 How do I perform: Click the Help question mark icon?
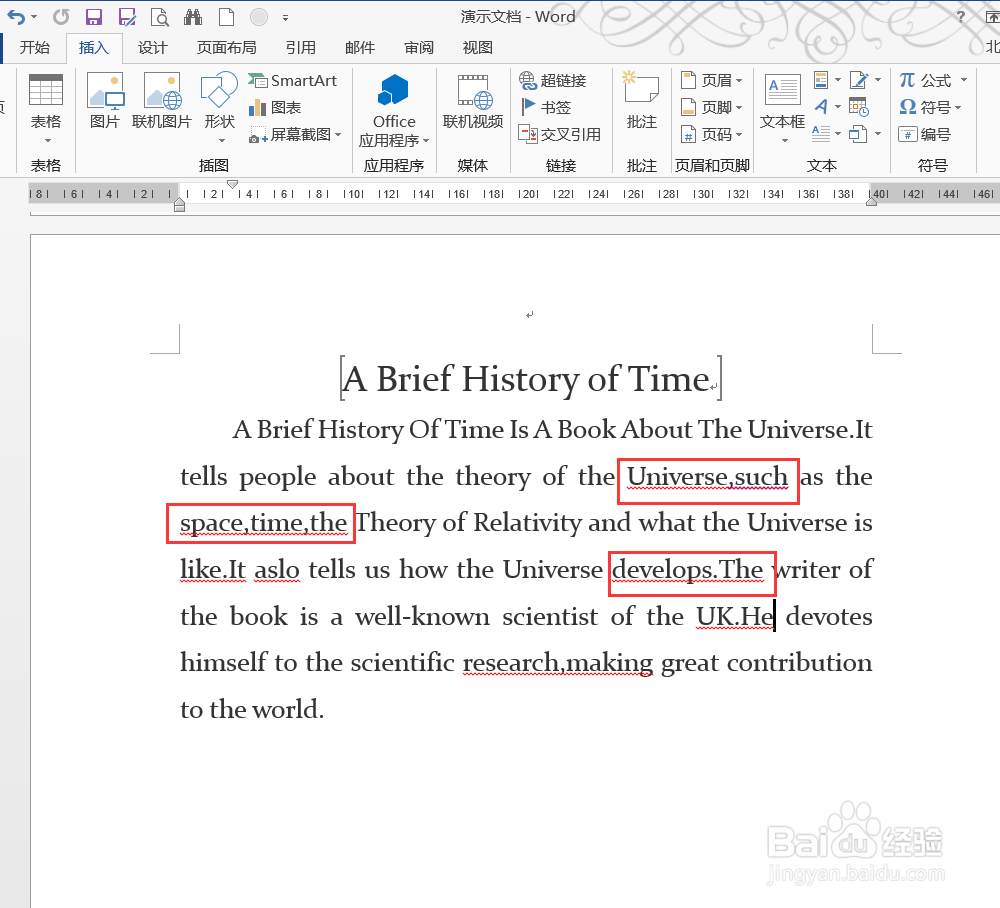(x=961, y=17)
